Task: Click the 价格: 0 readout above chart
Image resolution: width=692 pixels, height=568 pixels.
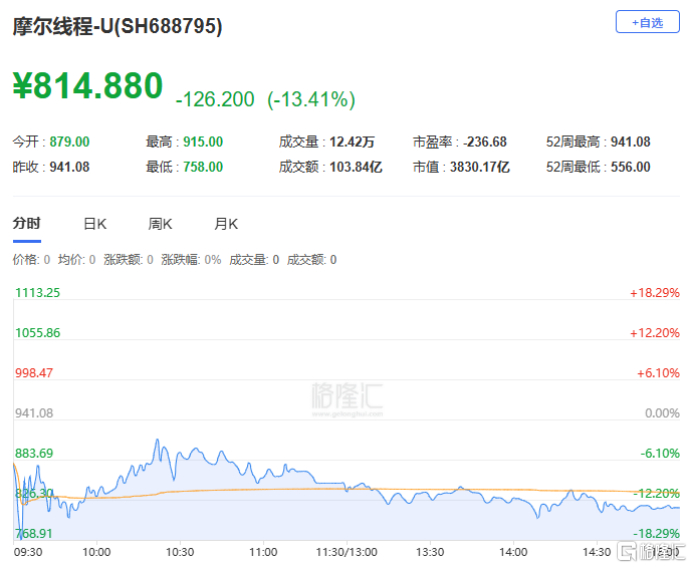Action: [31, 260]
